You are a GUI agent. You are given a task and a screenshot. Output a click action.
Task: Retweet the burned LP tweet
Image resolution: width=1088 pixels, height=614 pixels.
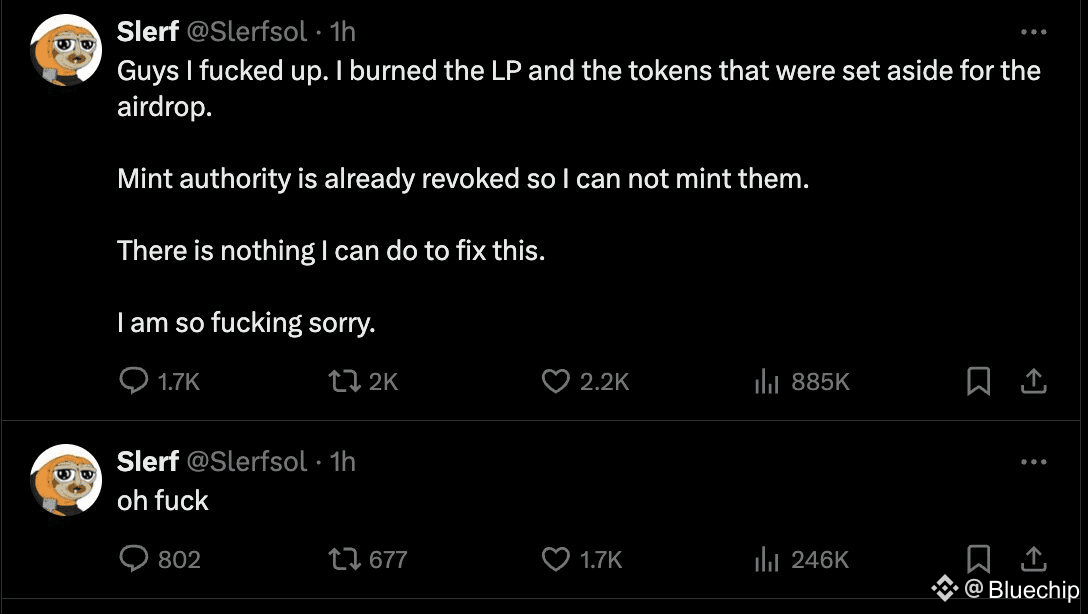(x=345, y=381)
